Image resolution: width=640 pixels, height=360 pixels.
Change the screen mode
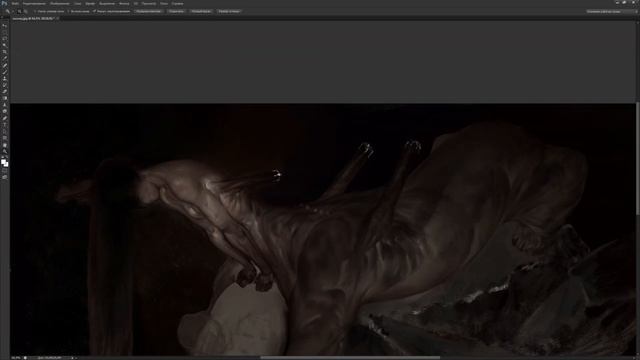(4, 177)
